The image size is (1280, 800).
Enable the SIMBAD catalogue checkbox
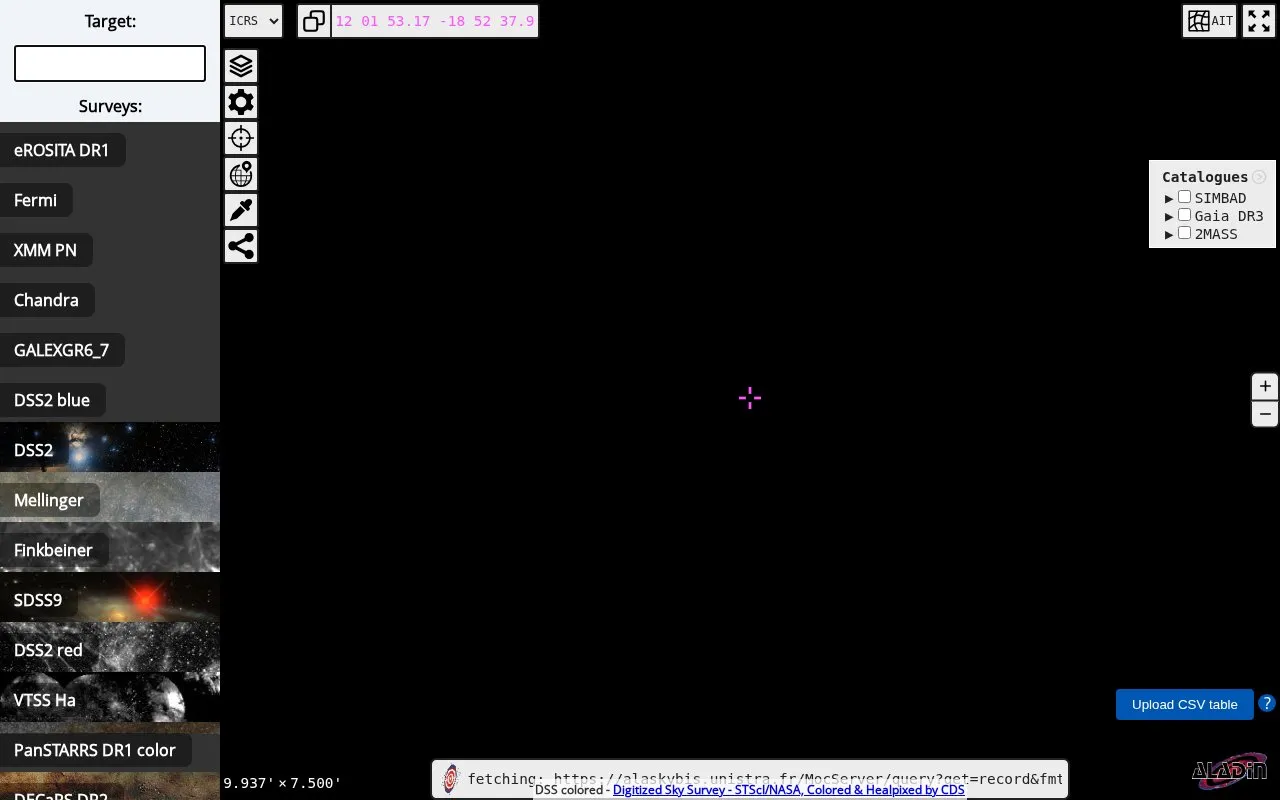[1184, 197]
